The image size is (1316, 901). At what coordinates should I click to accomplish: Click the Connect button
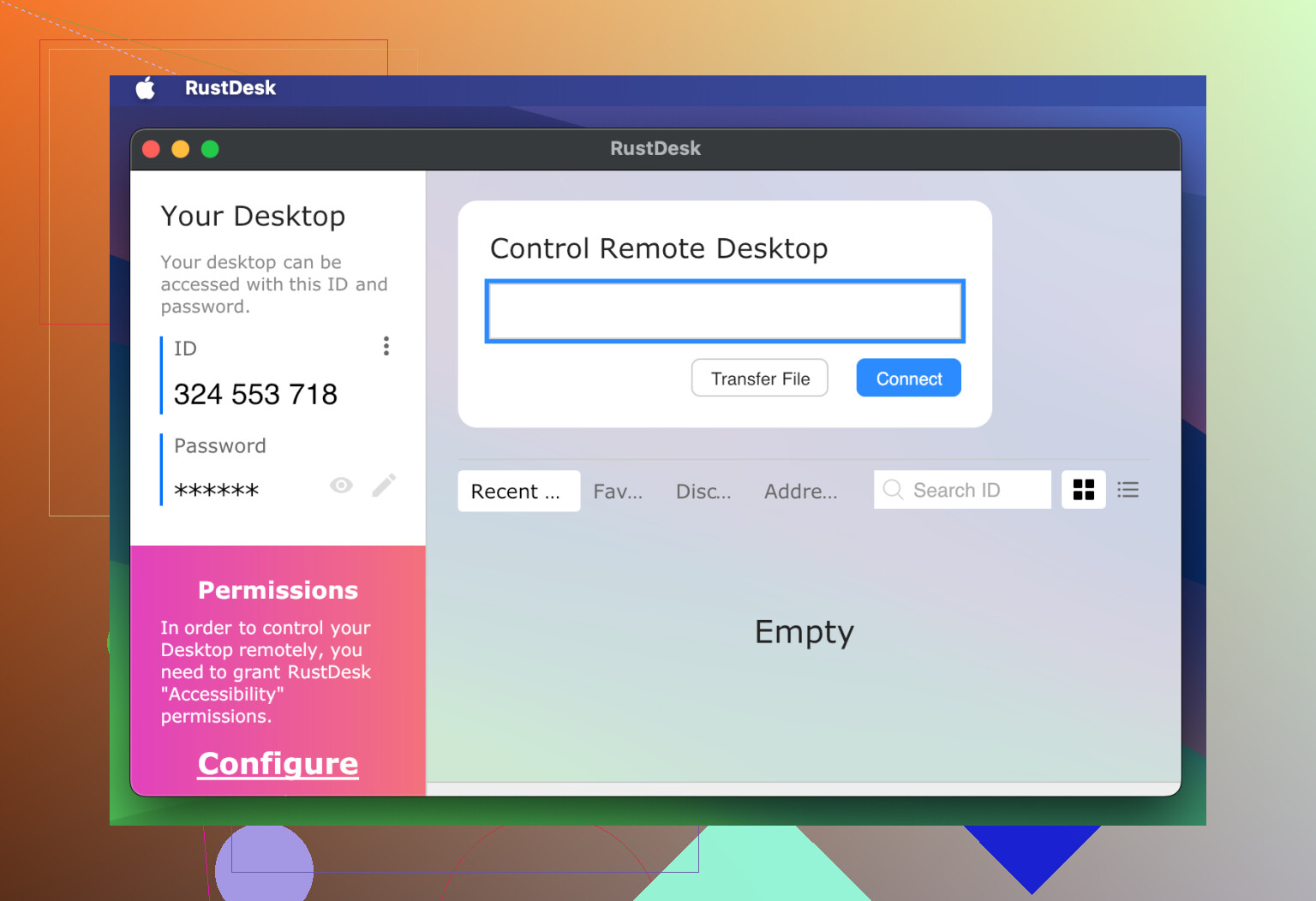coord(909,378)
